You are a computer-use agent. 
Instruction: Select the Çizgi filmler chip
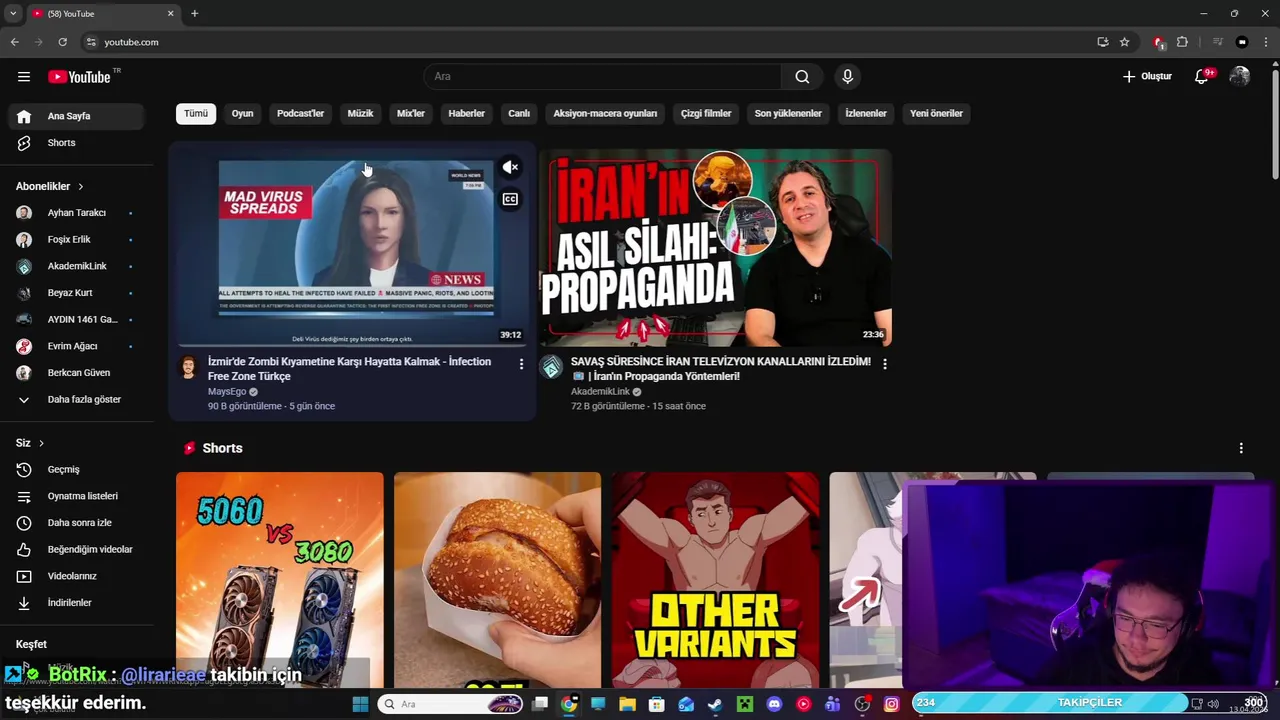706,113
